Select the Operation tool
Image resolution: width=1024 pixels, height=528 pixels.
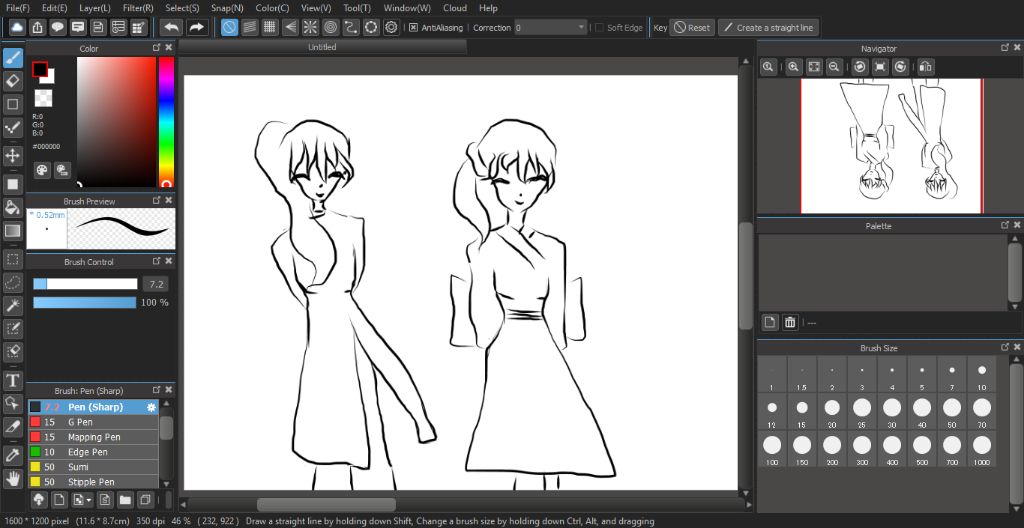tap(12, 403)
